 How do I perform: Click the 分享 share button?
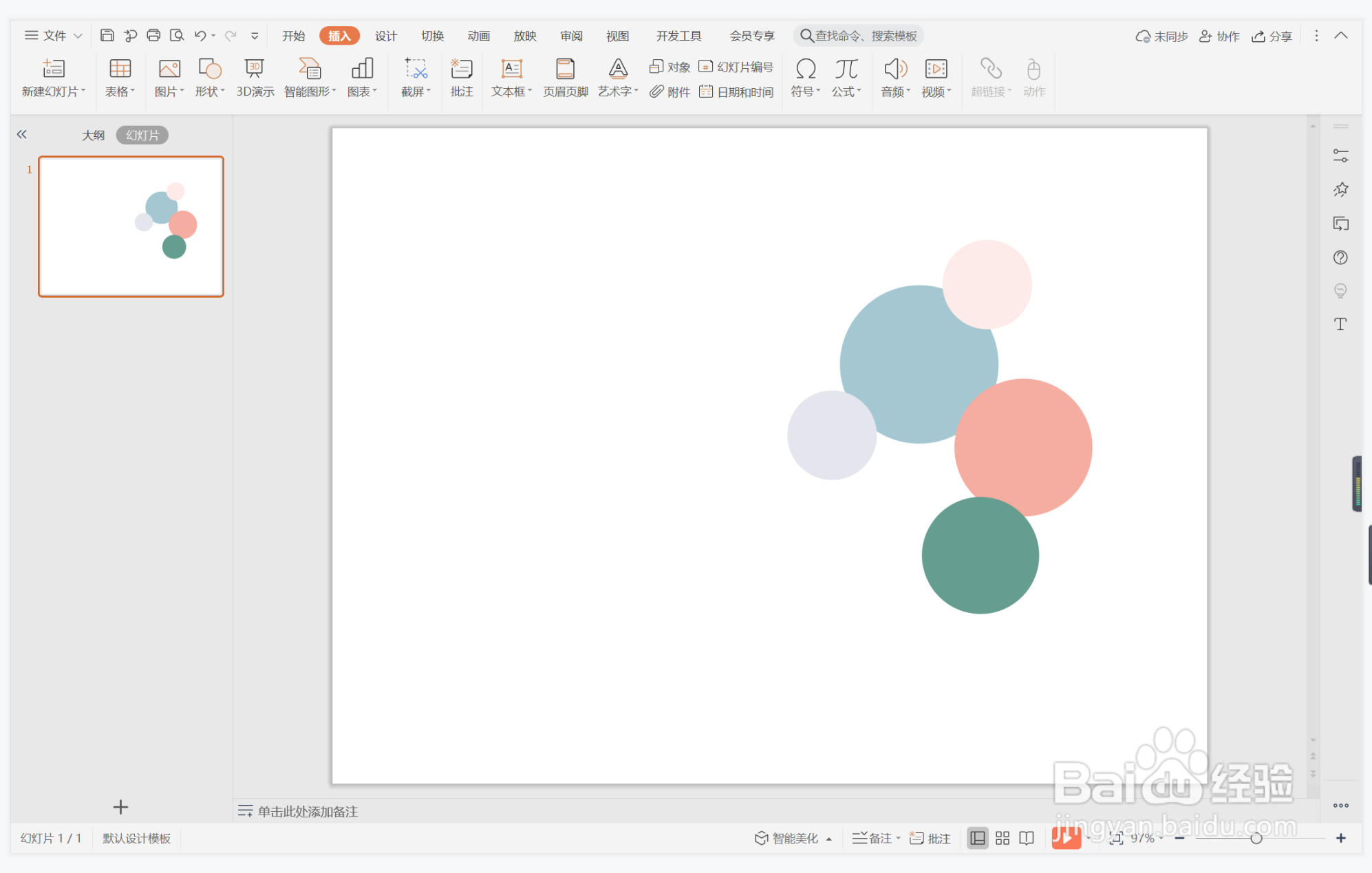1272,36
